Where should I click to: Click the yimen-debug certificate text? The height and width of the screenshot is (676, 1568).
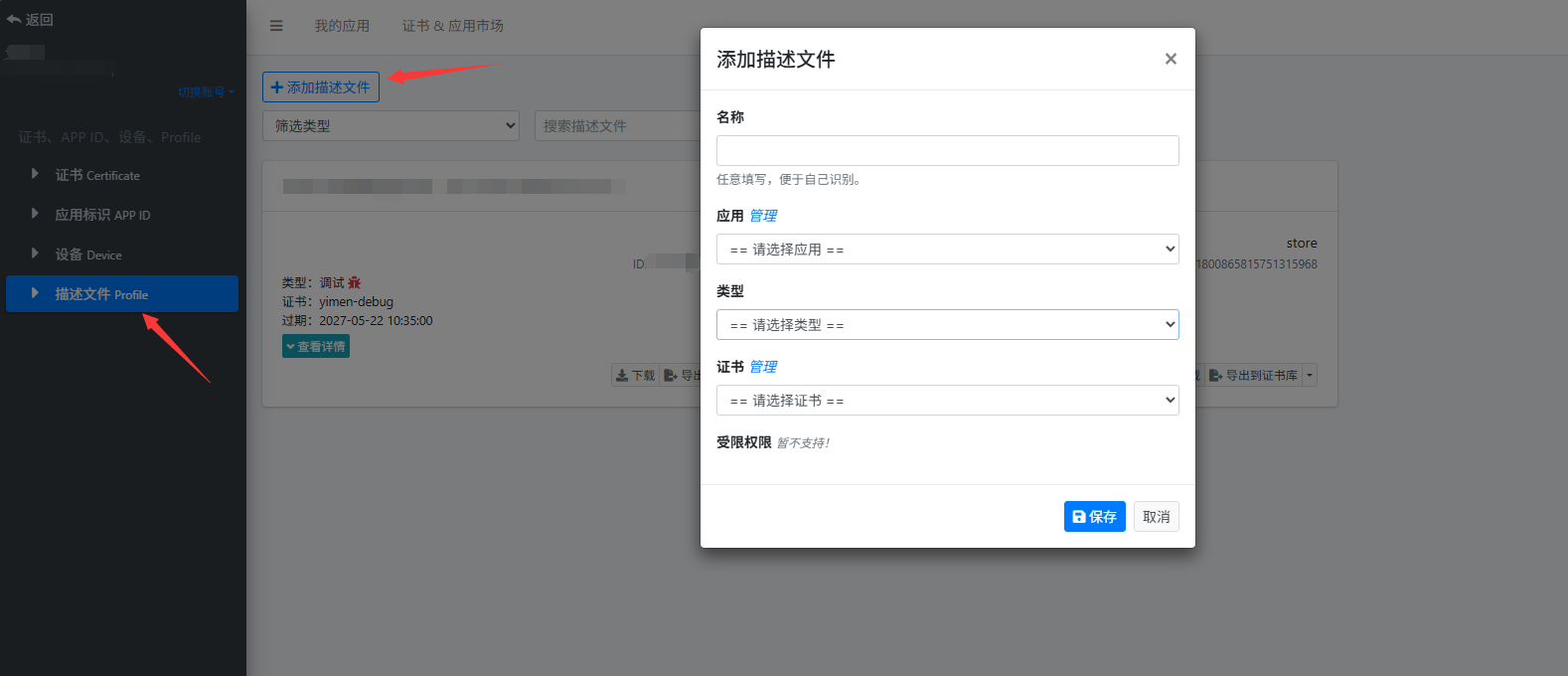pos(357,301)
